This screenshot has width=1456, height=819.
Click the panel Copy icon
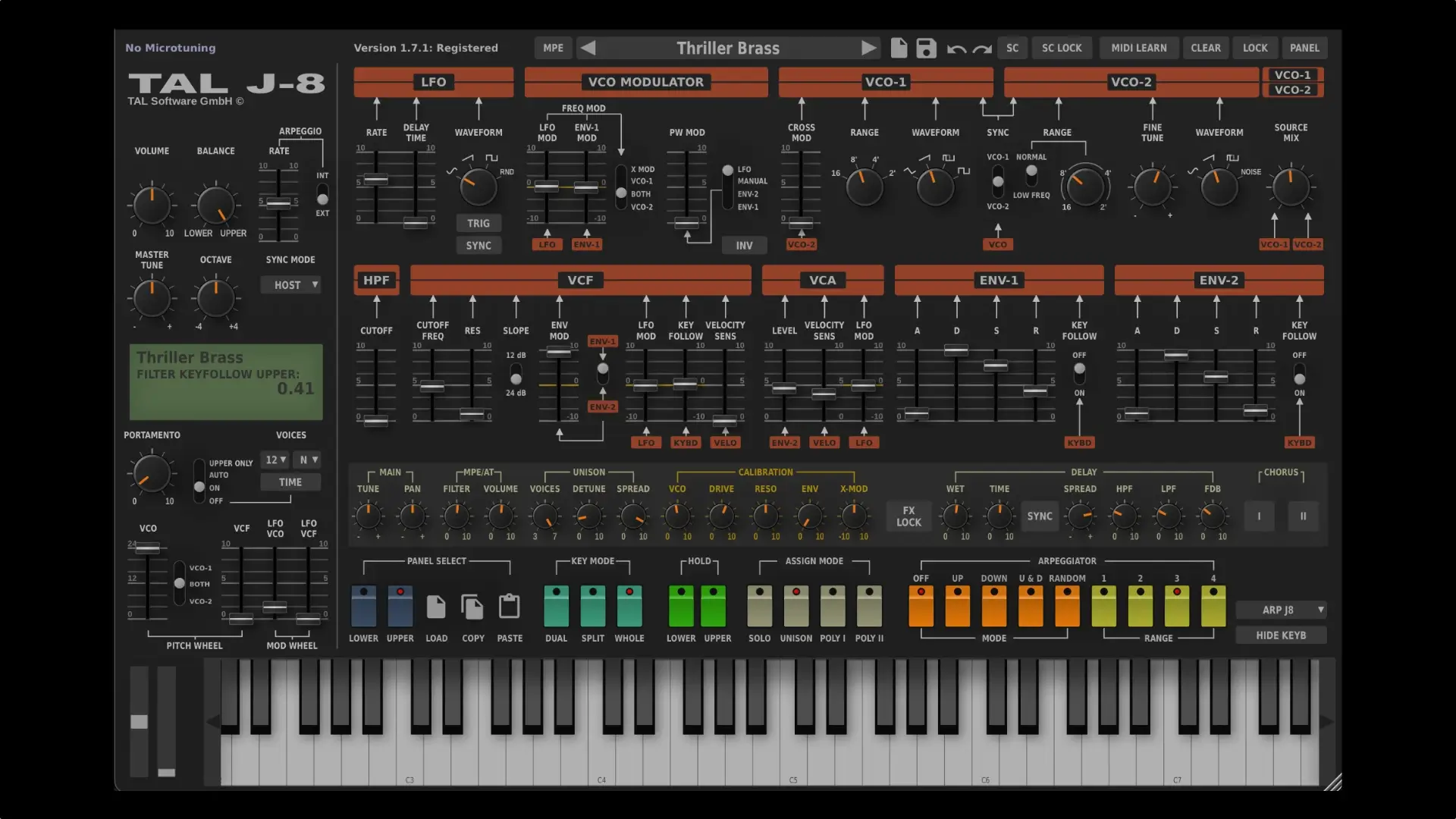[x=472, y=607]
